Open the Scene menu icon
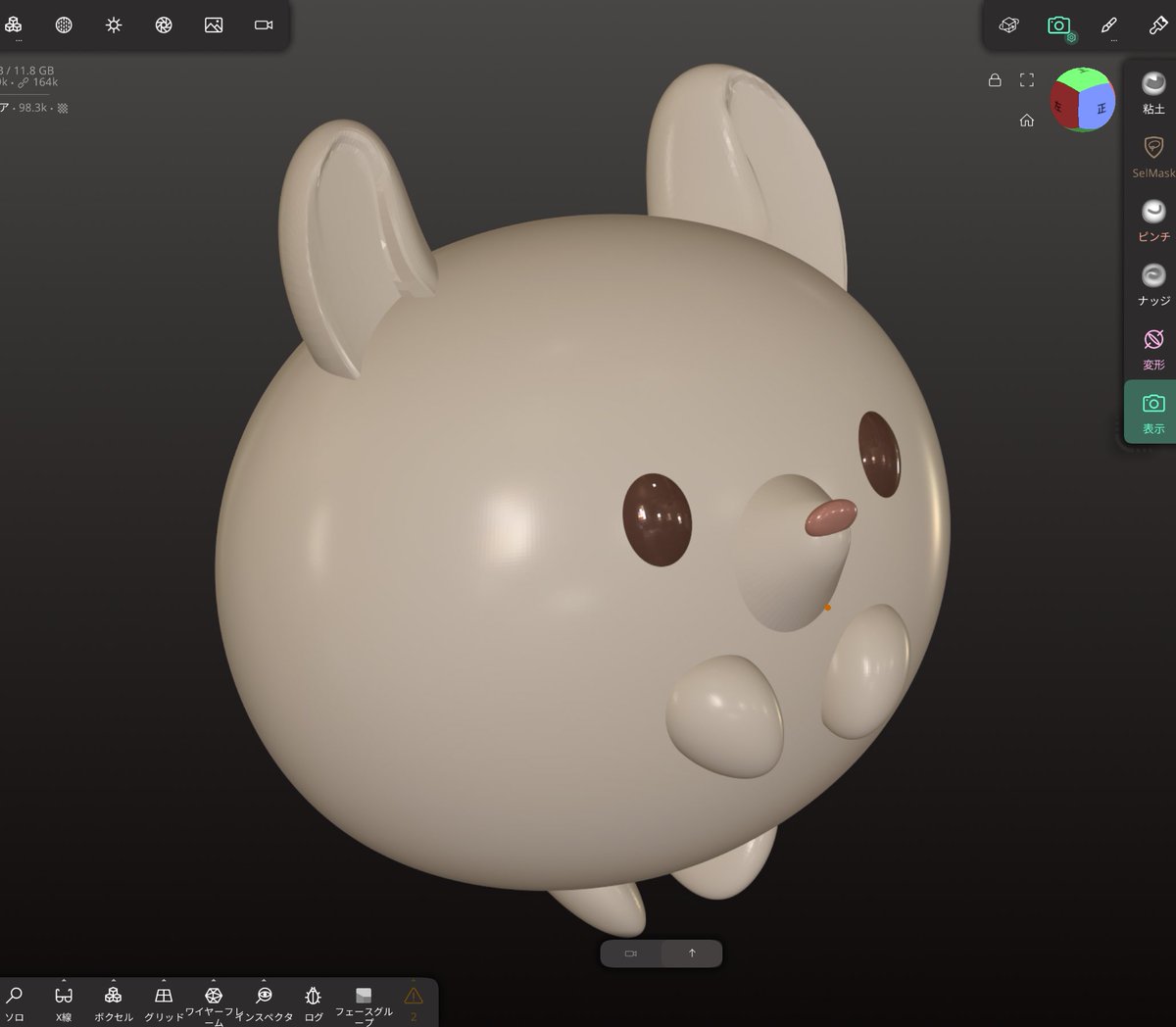The height and width of the screenshot is (1027, 1176). pos(13,24)
